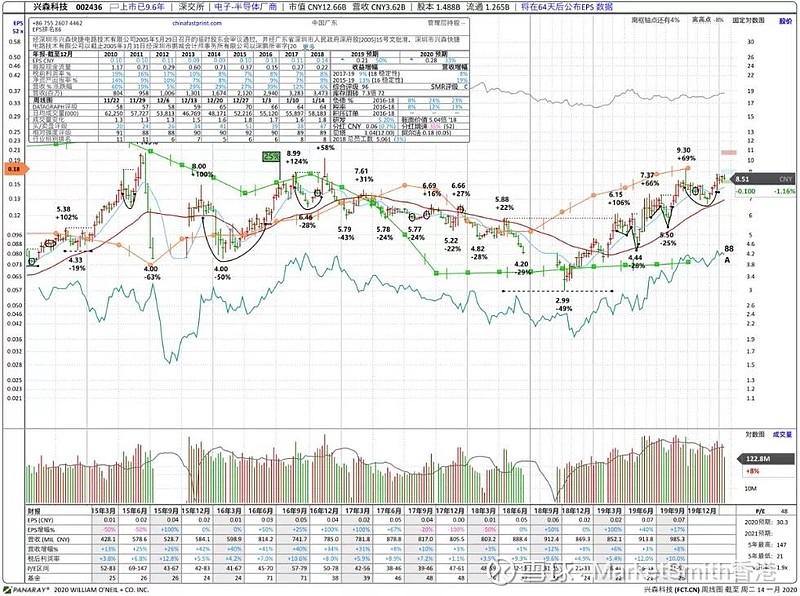Click the 19年12月 quarter column header
The height and width of the screenshot is (596, 800).
(x=702, y=511)
